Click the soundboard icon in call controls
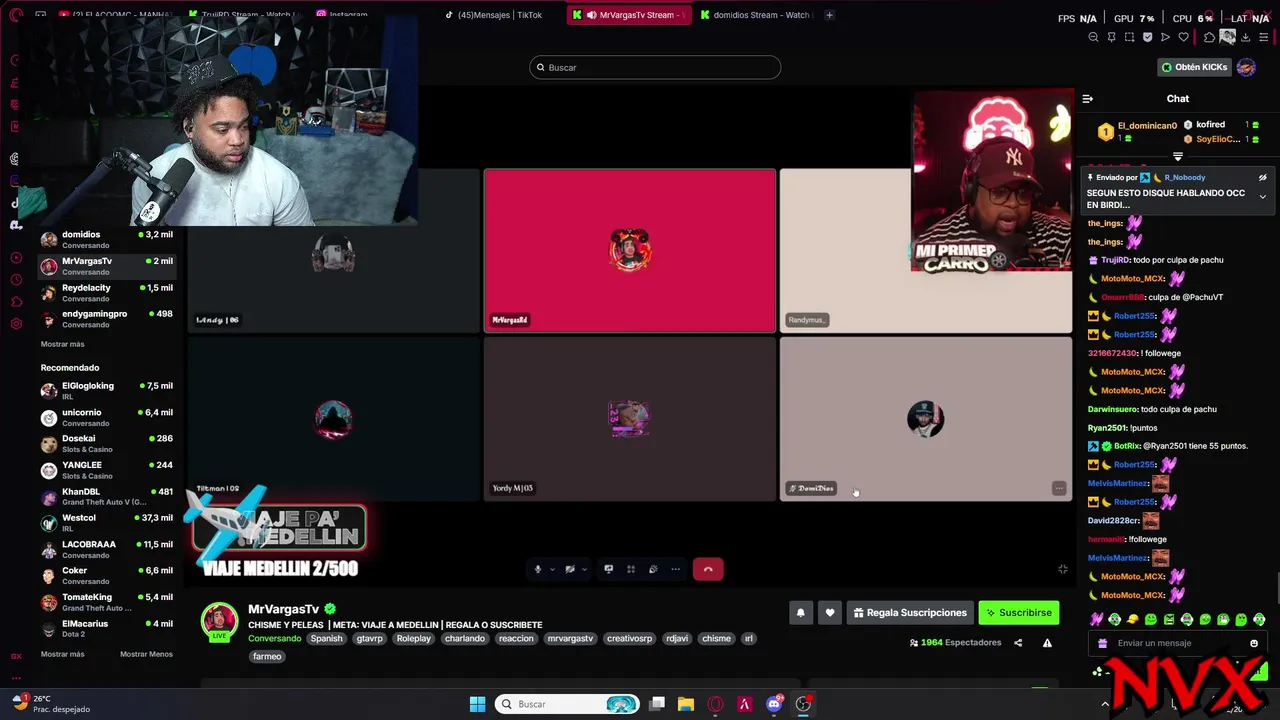1280x720 pixels. pyautogui.click(x=653, y=569)
